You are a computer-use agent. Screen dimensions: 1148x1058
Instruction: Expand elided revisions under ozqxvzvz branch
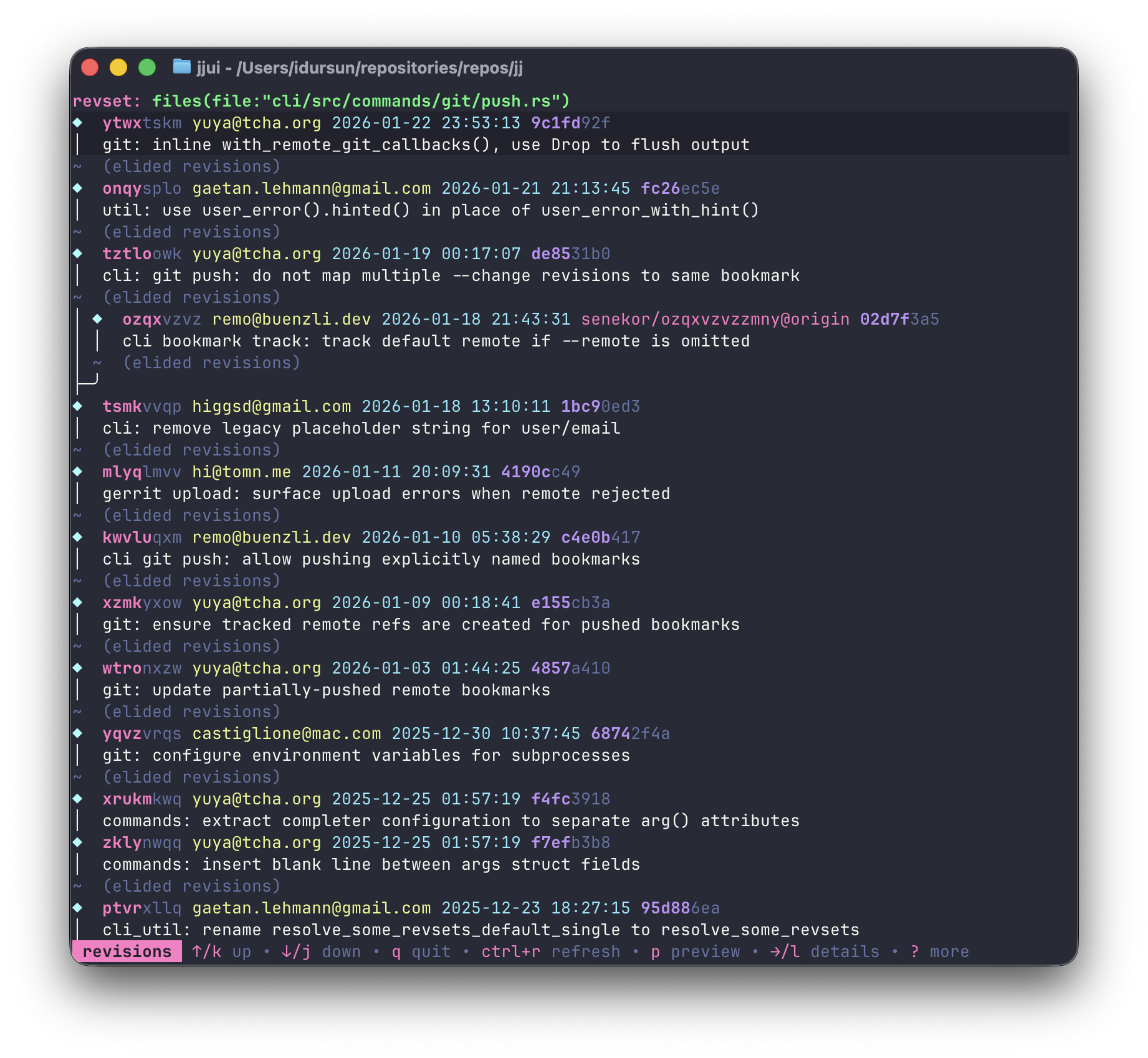pos(211,363)
